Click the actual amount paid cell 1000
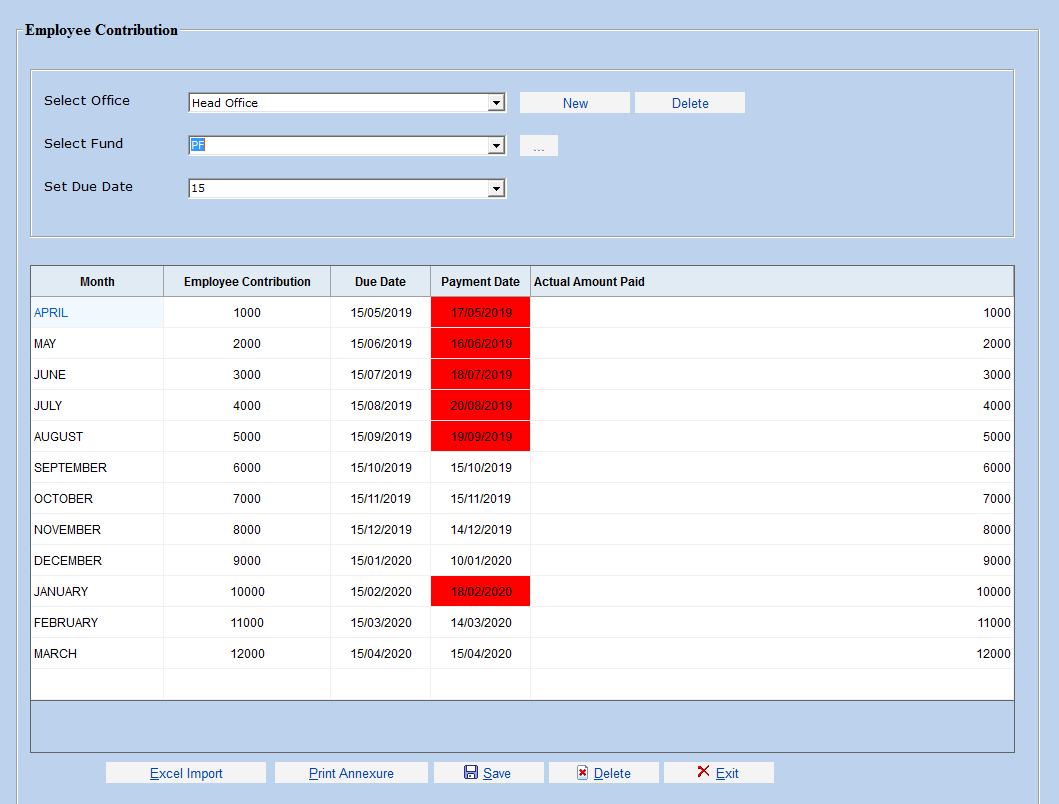This screenshot has width=1059, height=804. tap(772, 313)
